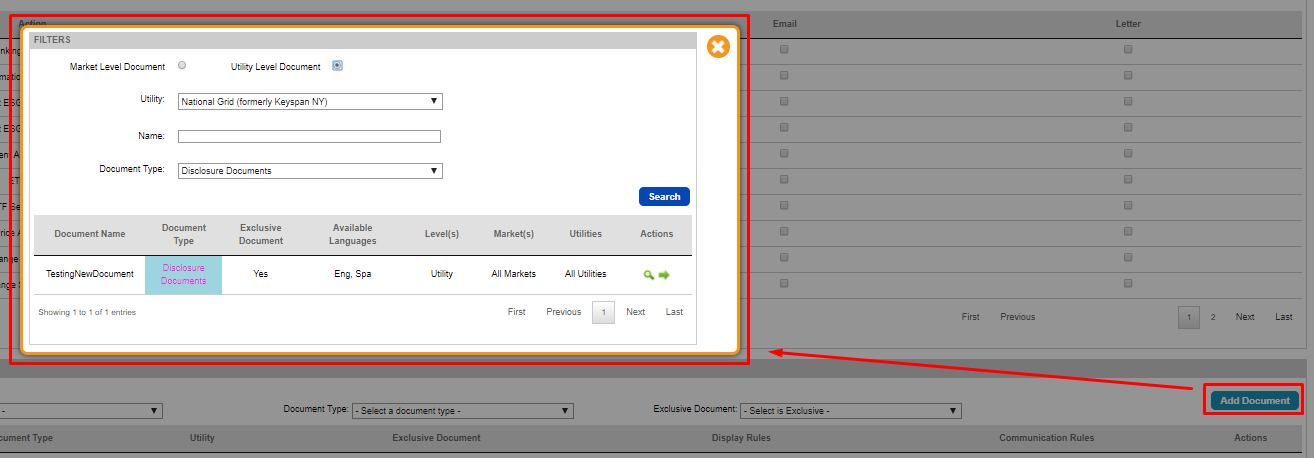The width and height of the screenshot is (1314, 458).
Task: Select the Utility Level Document radio button
Action: 338,66
